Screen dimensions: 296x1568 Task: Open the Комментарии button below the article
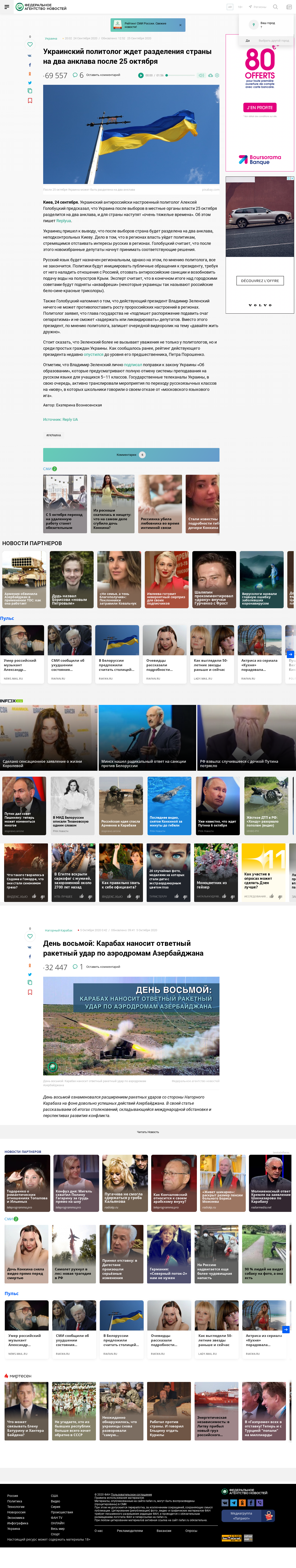coord(131,455)
